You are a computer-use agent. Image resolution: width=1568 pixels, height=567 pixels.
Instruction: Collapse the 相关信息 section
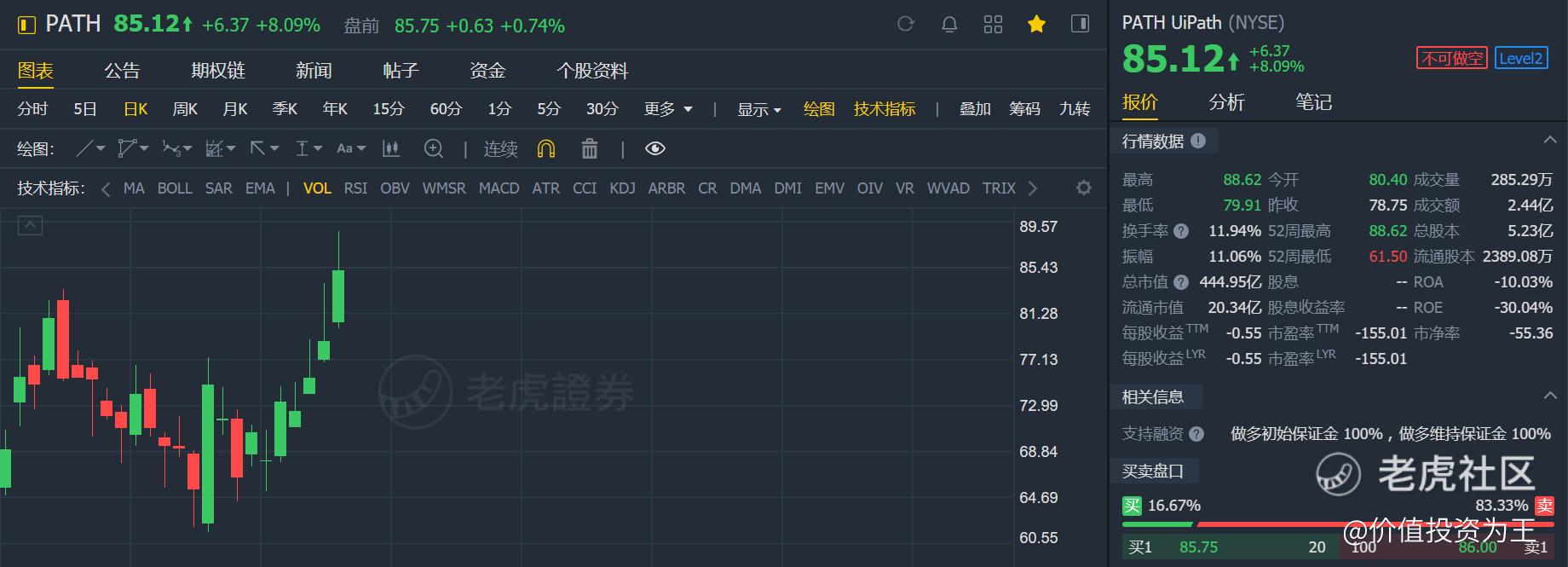[1550, 396]
